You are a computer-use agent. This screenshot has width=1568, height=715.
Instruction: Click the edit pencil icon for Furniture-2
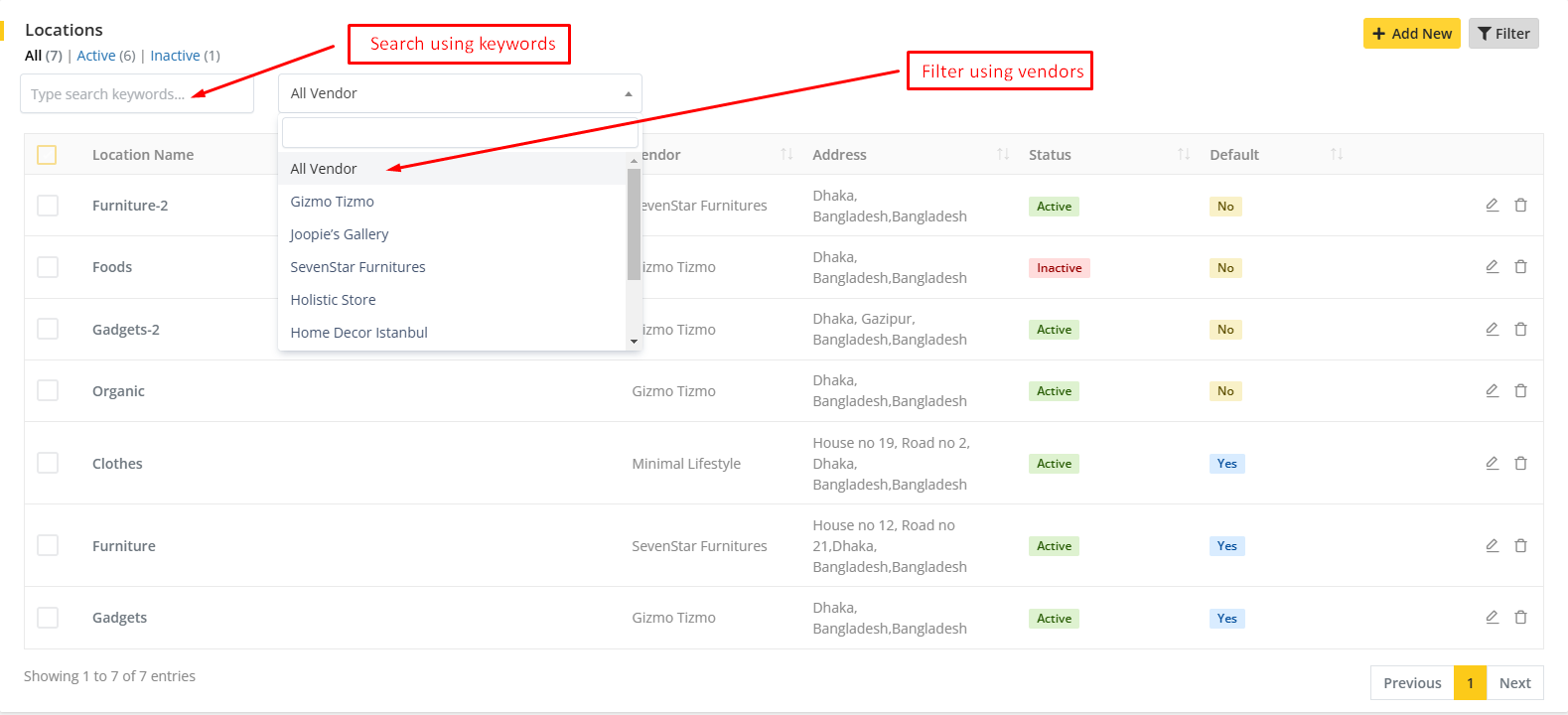click(1492, 206)
